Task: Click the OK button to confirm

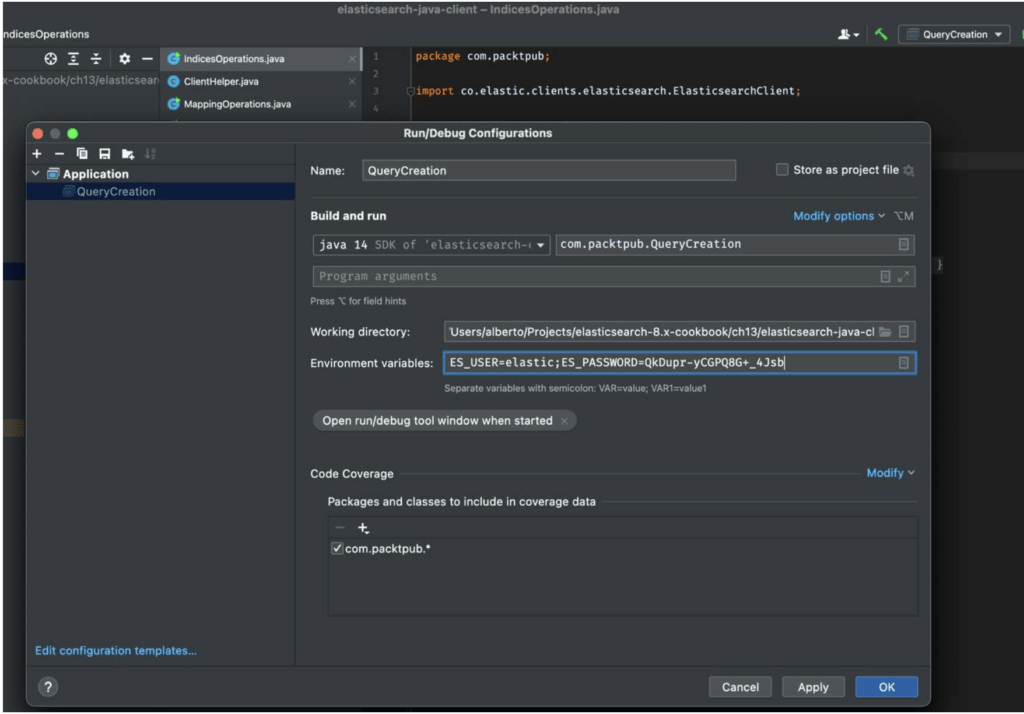Action: 886,687
